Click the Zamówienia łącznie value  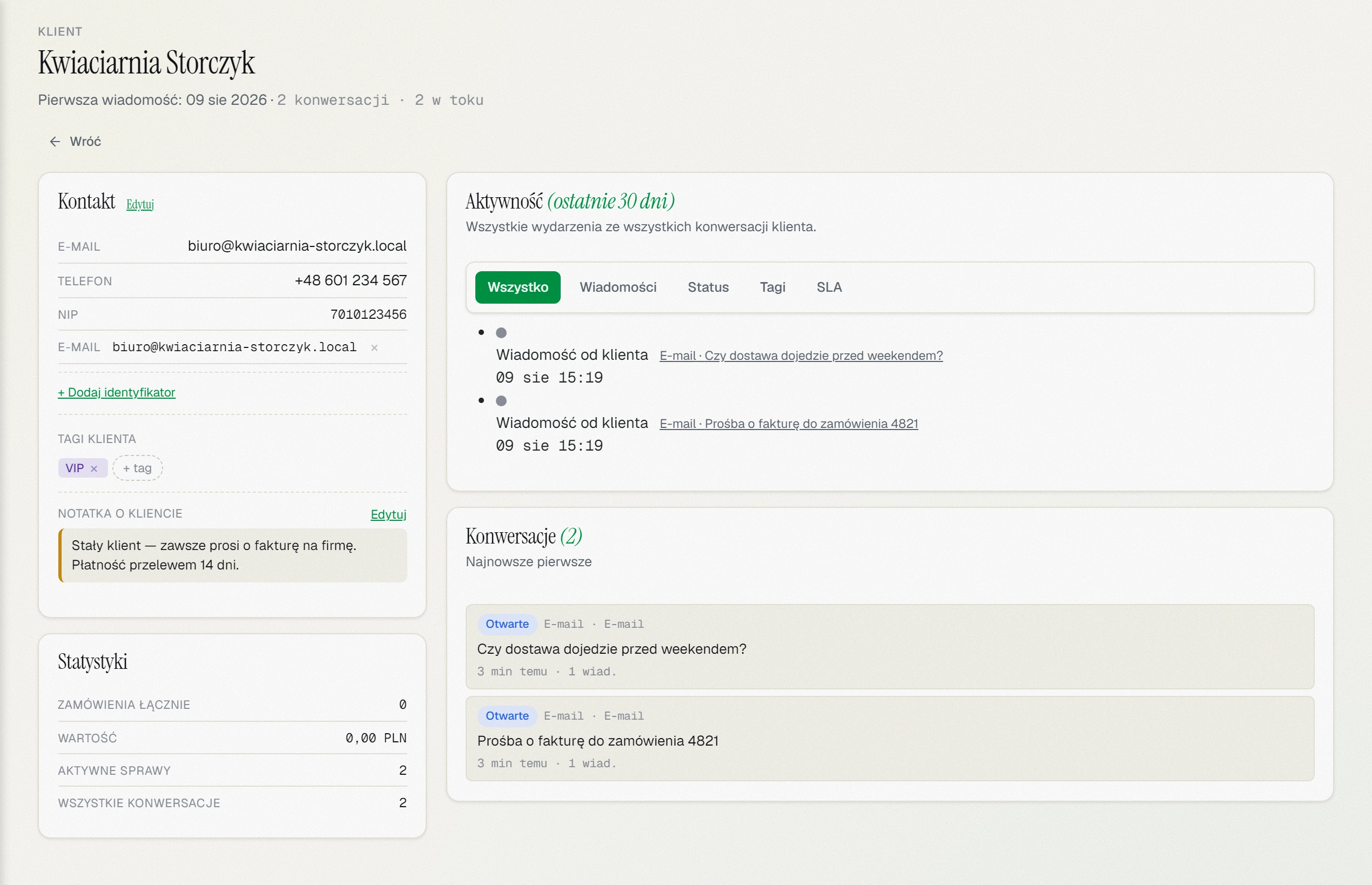point(403,705)
